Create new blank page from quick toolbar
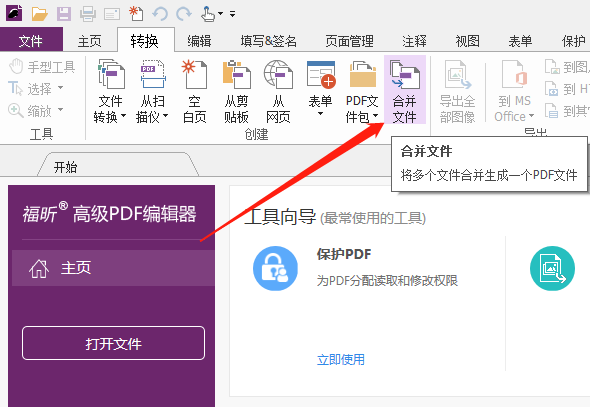The width and height of the screenshot is (590, 407). click(x=136, y=14)
